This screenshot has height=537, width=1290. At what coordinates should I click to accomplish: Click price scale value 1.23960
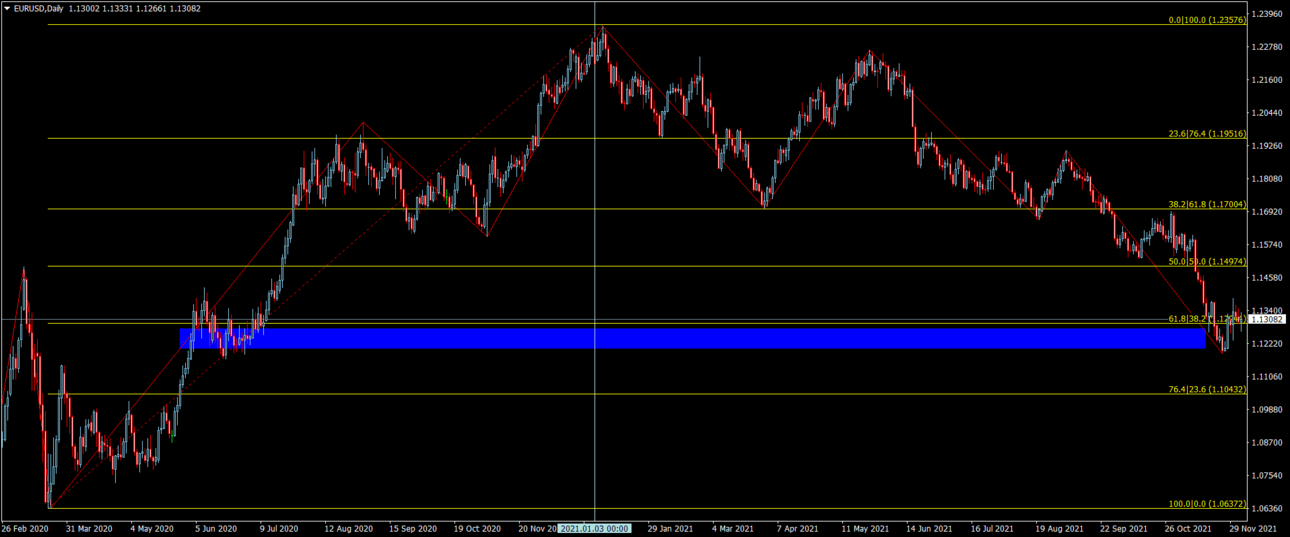pos(1268,14)
